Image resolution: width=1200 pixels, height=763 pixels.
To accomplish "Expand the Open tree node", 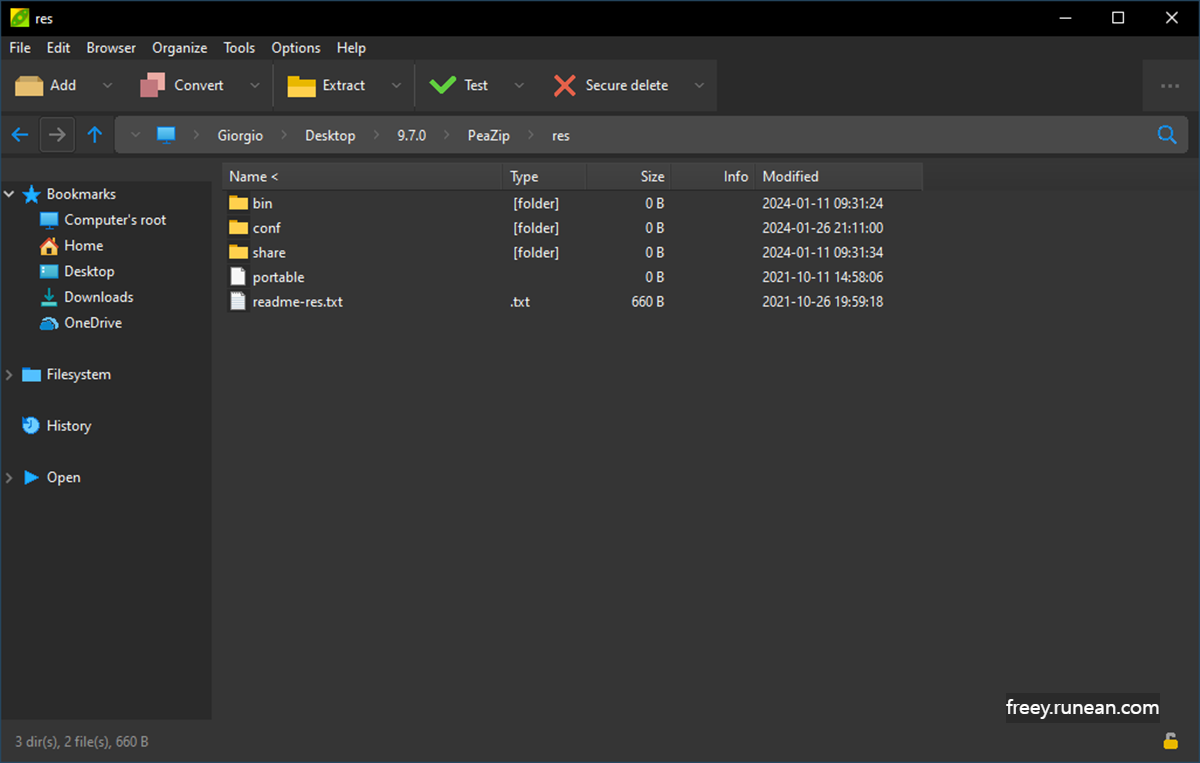I will coord(9,478).
